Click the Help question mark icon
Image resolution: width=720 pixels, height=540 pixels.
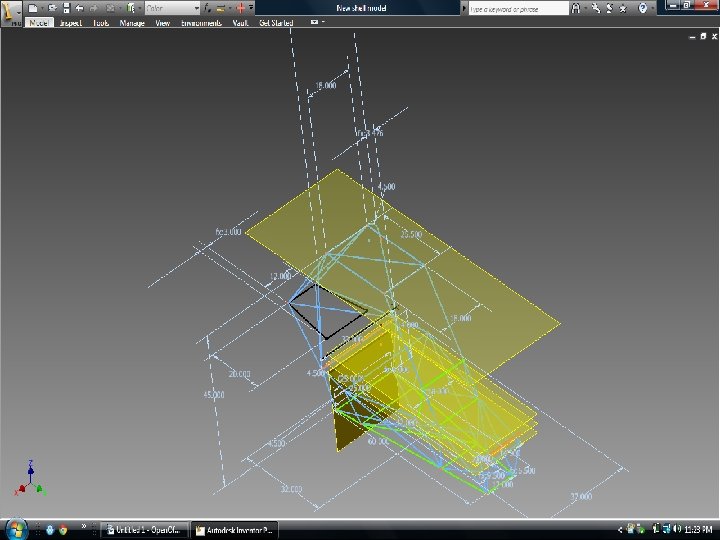point(644,8)
